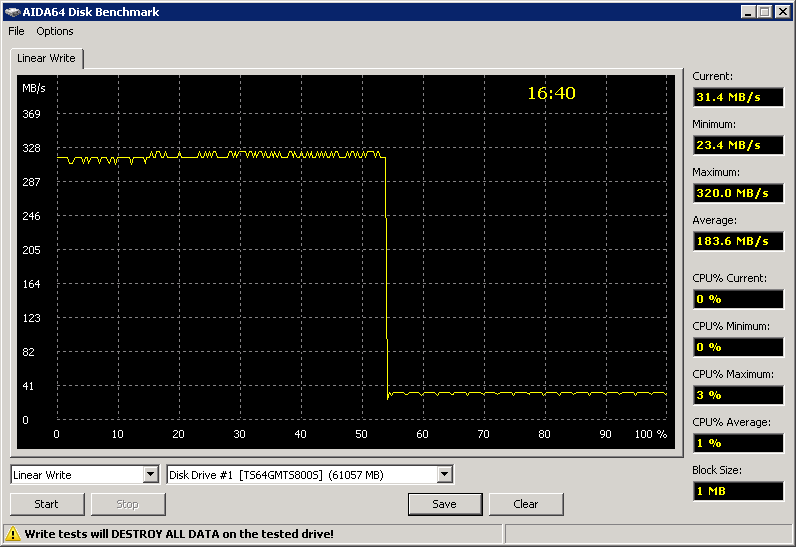Click the elapsed time 16:40 in graph

pyautogui.click(x=551, y=93)
